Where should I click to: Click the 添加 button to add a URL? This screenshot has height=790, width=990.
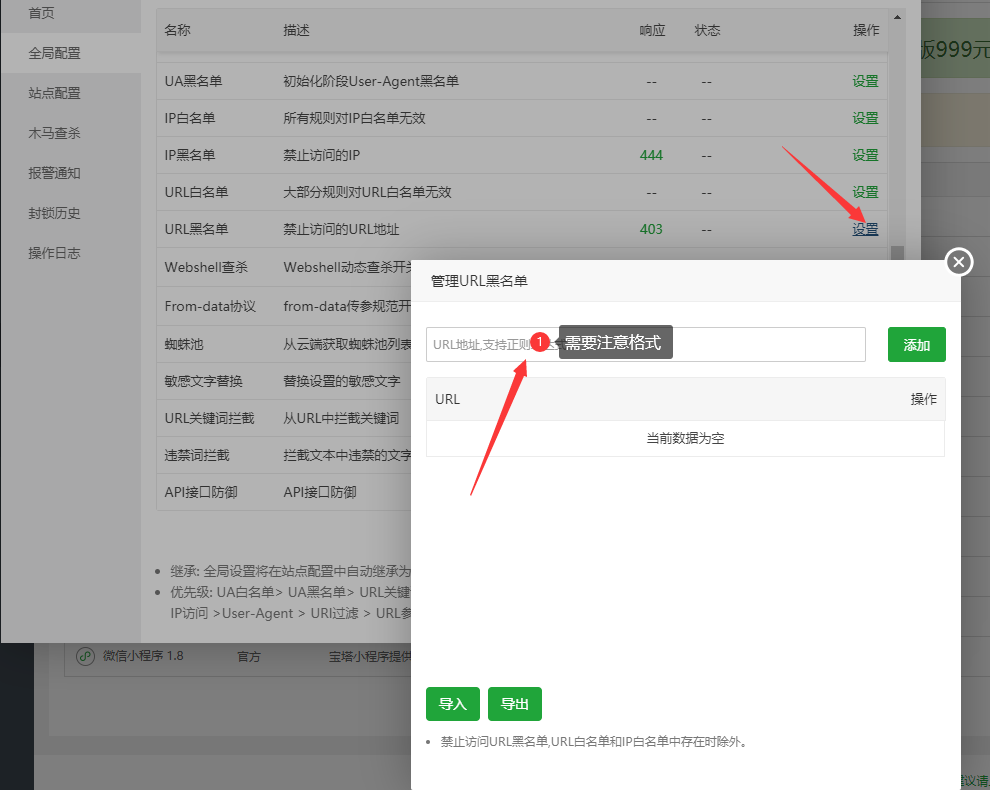pyautogui.click(x=916, y=344)
